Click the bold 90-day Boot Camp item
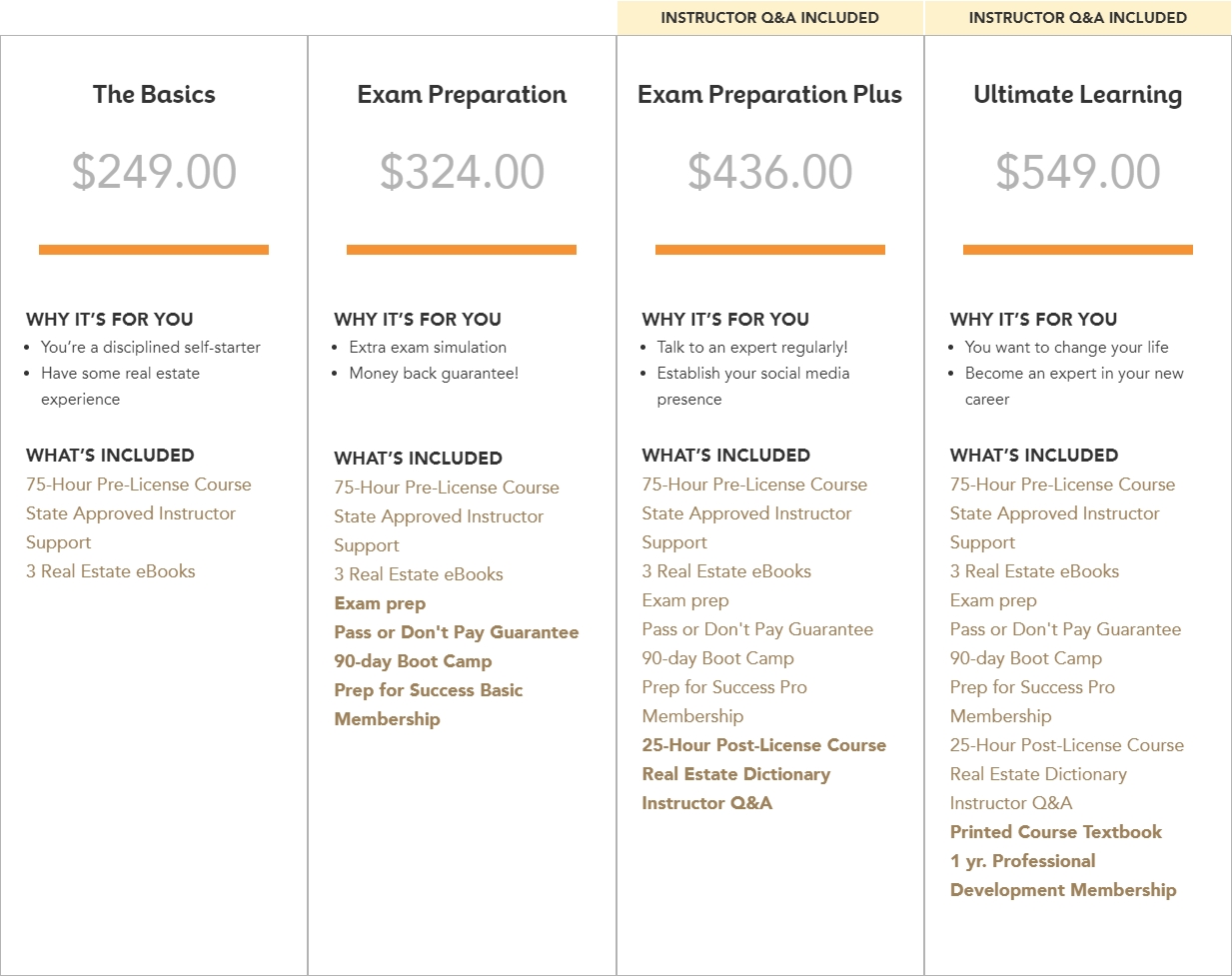This screenshot has height=976, width=1232. 413,661
